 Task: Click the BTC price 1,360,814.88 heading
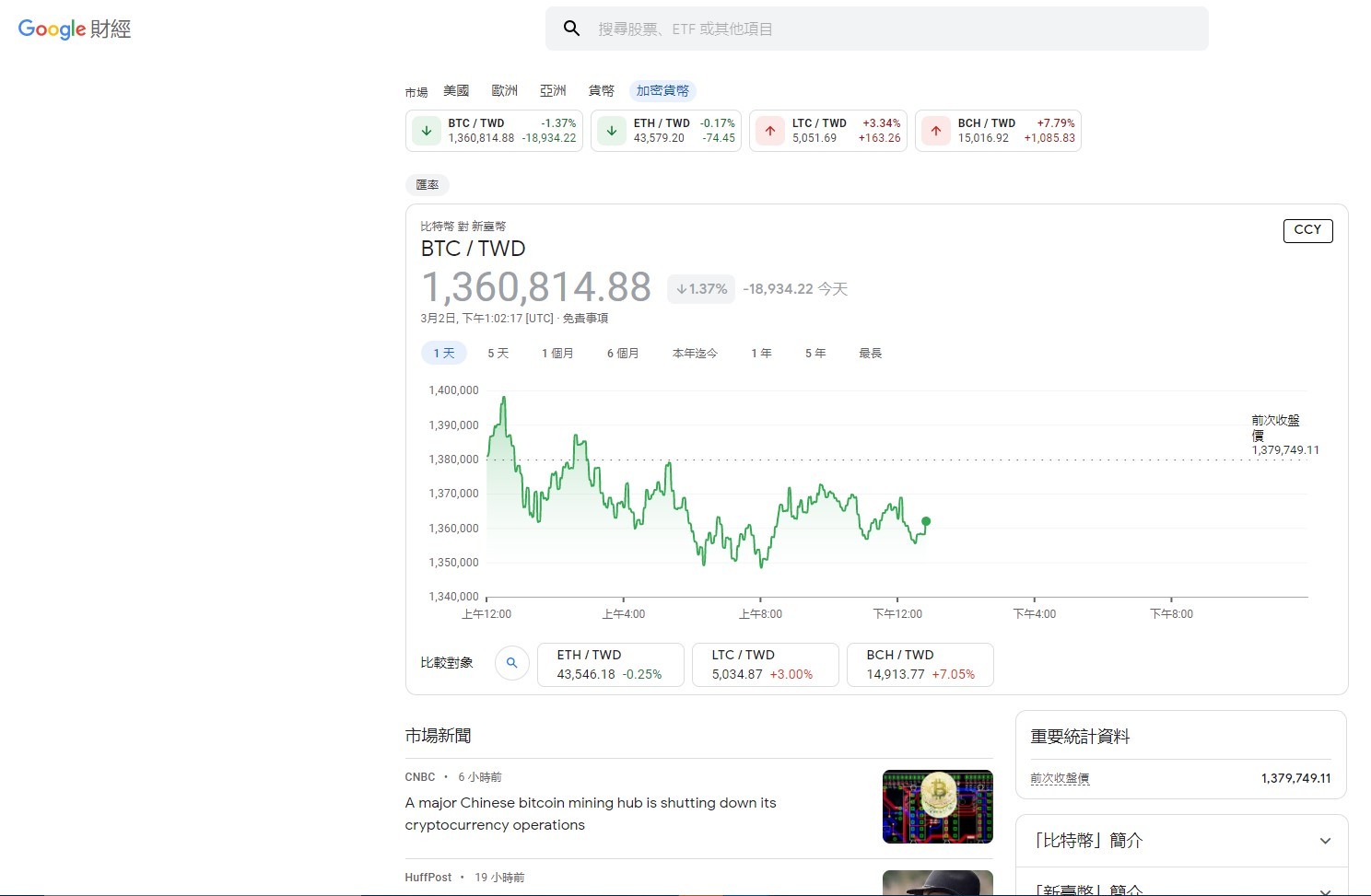(536, 287)
